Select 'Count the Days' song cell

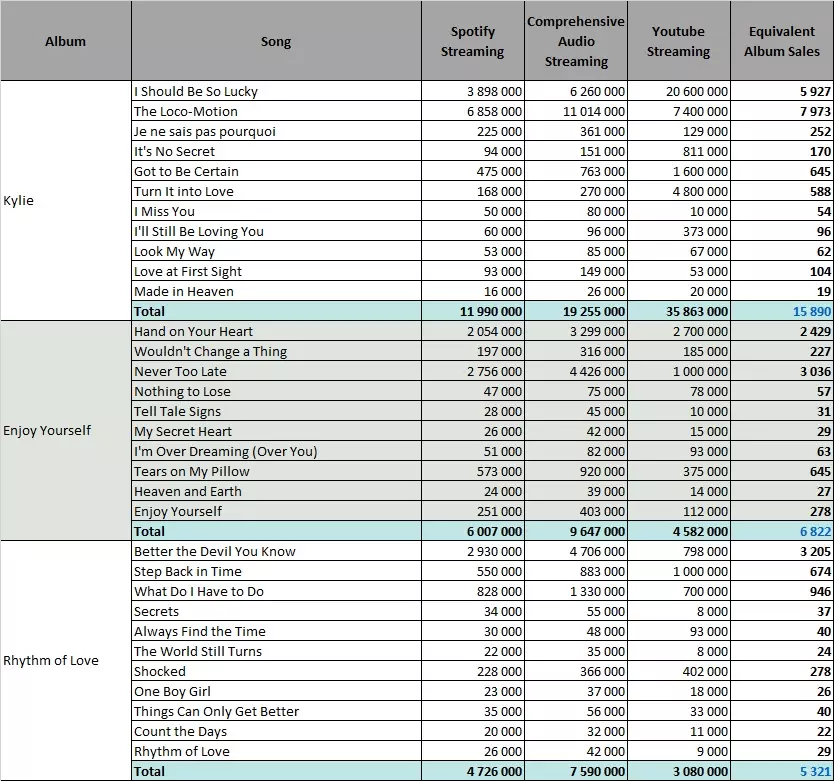(x=276, y=732)
